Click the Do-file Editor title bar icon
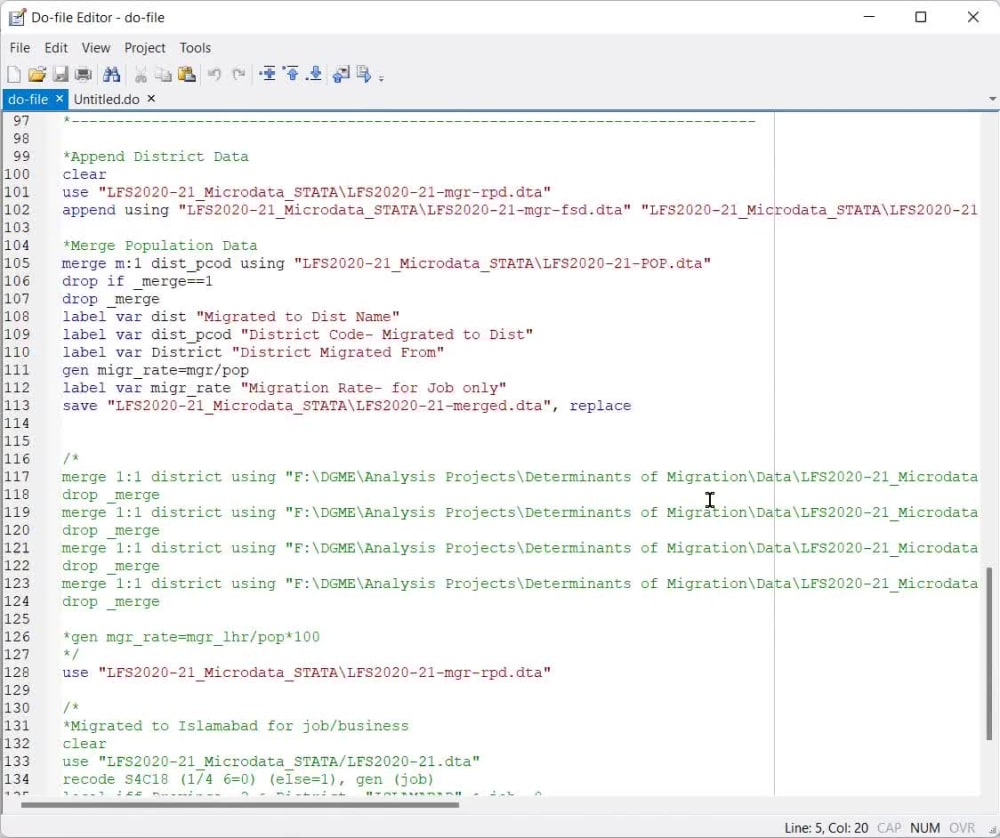The height and width of the screenshot is (838, 1000). (17, 17)
